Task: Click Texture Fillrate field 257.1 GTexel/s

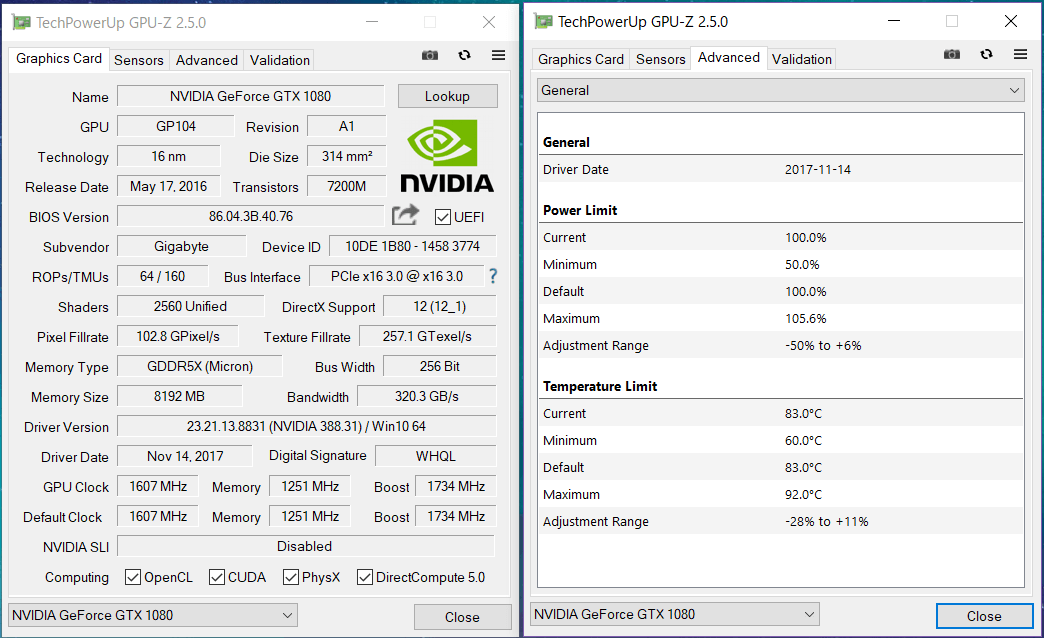Action: tap(427, 336)
